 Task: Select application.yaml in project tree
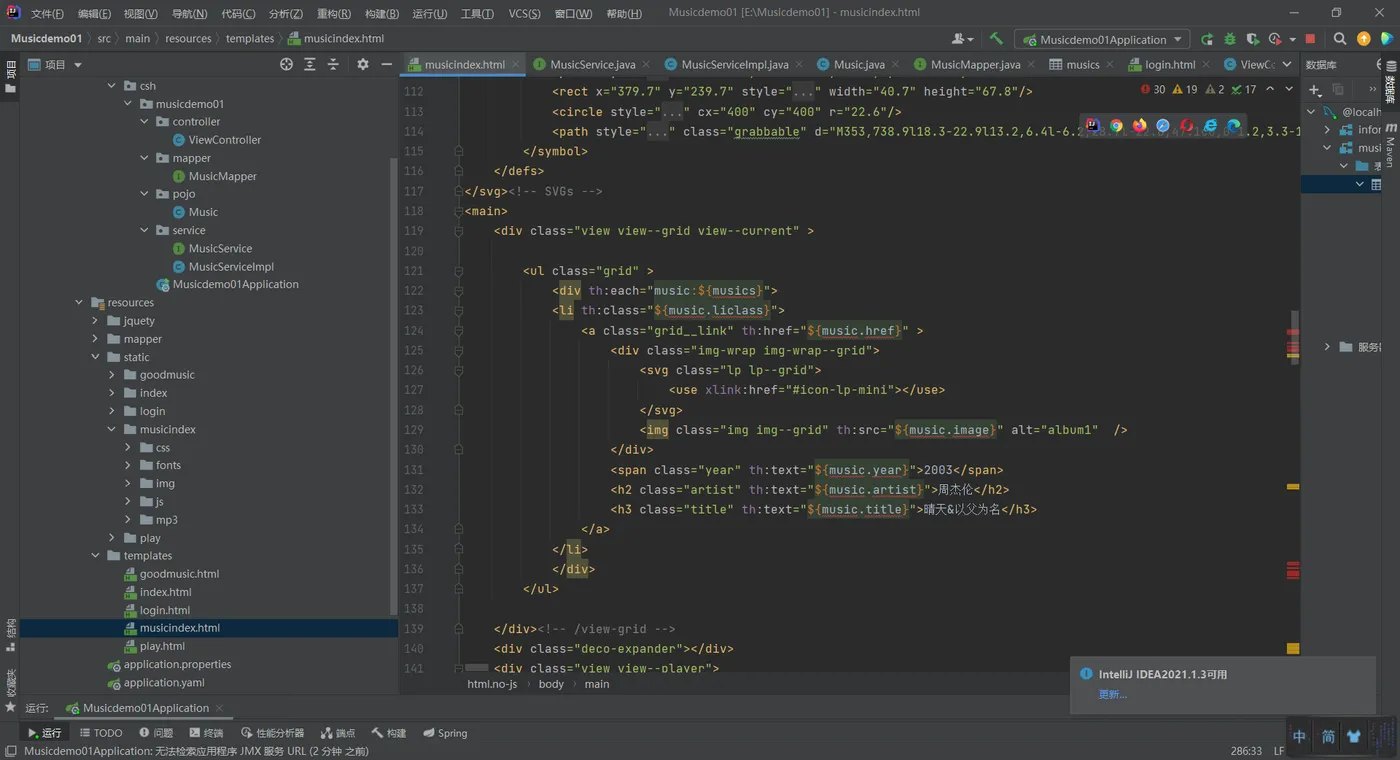pos(163,683)
